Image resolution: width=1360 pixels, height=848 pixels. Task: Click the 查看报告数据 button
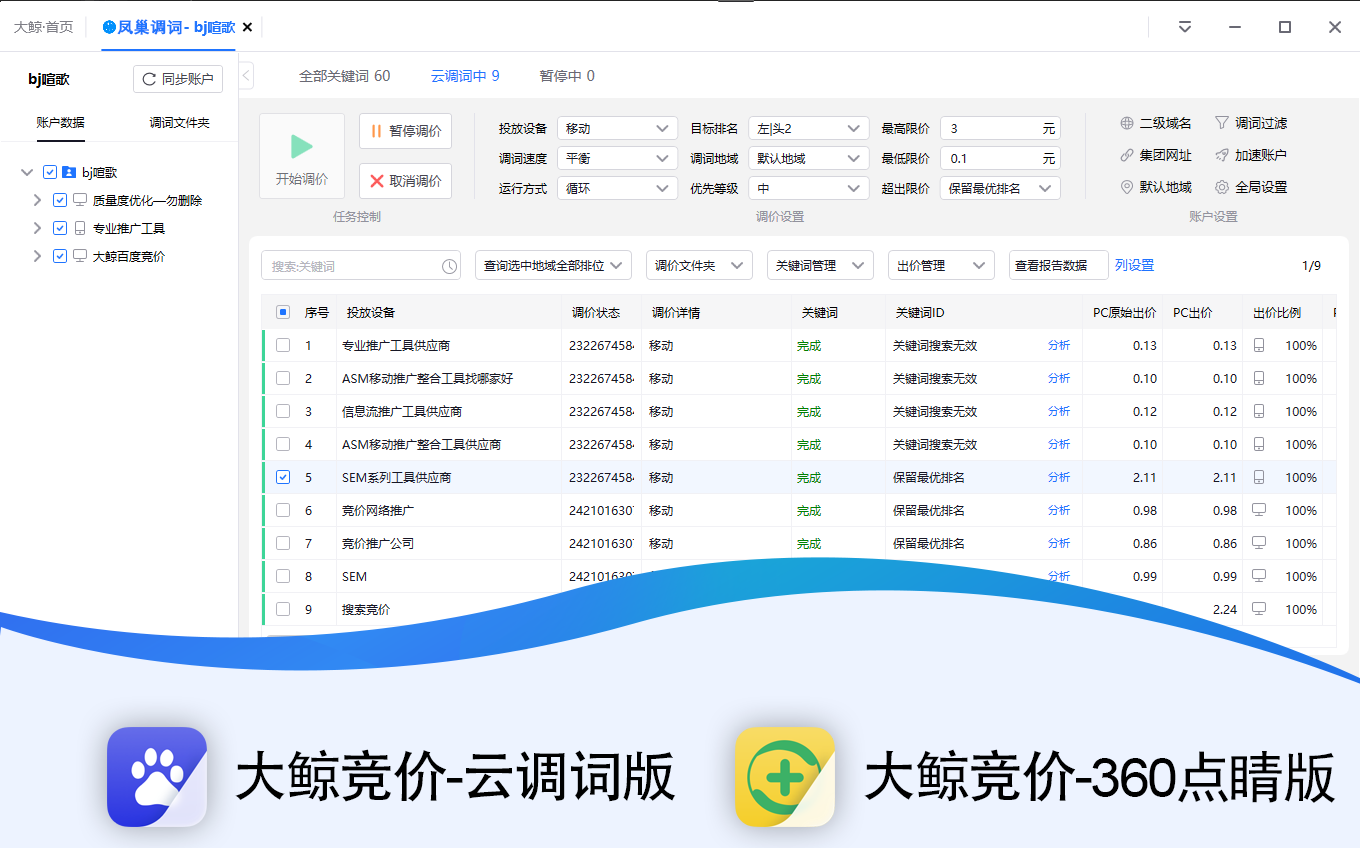[1058, 265]
